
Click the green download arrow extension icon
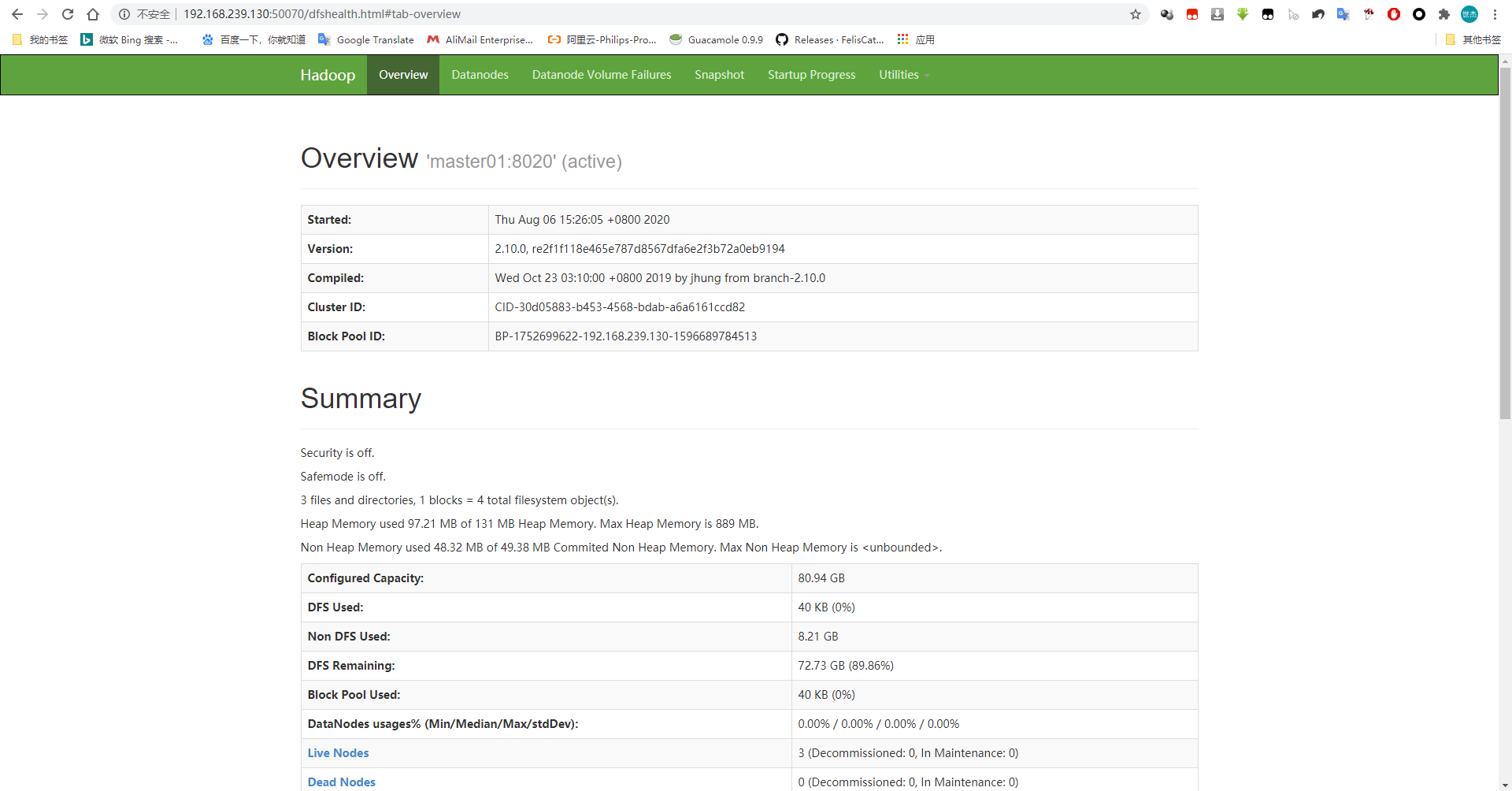coord(1243,14)
